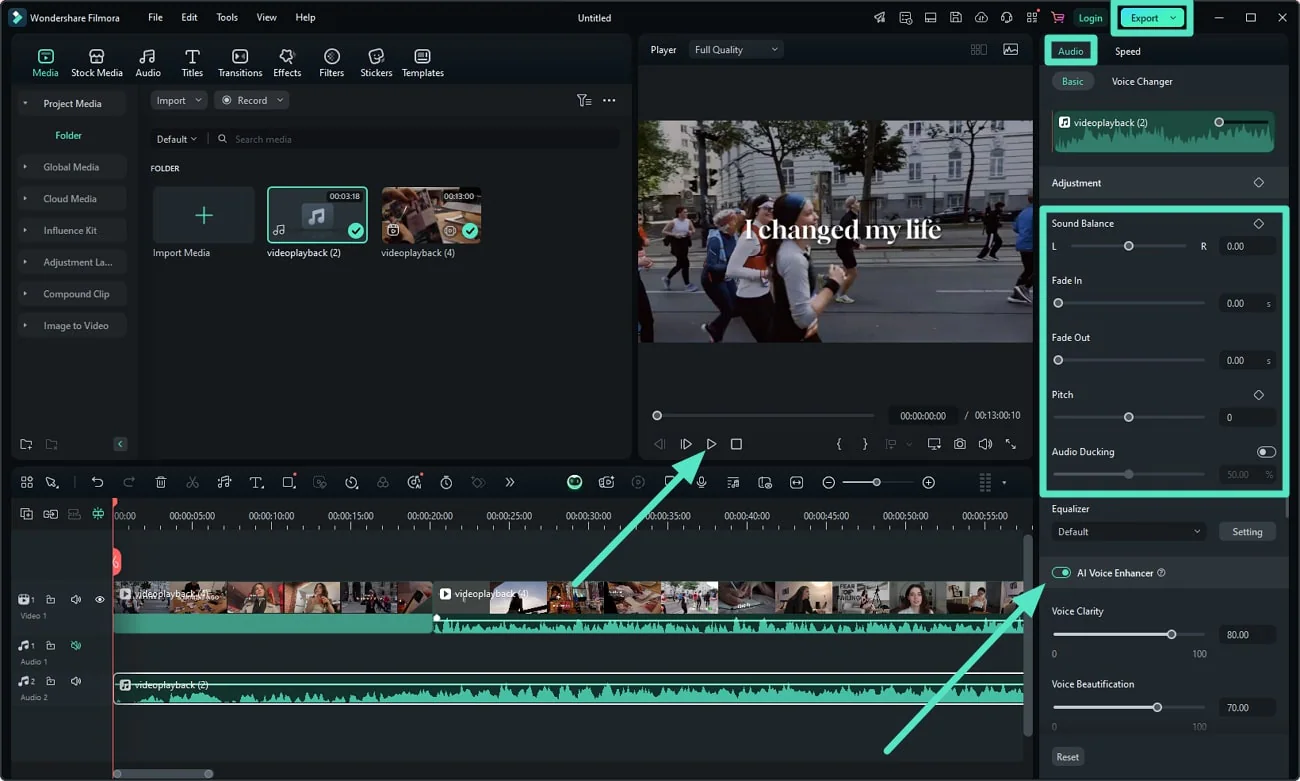This screenshot has height=781, width=1300.
Task: Play the video preview
Action: click(711, 444)
